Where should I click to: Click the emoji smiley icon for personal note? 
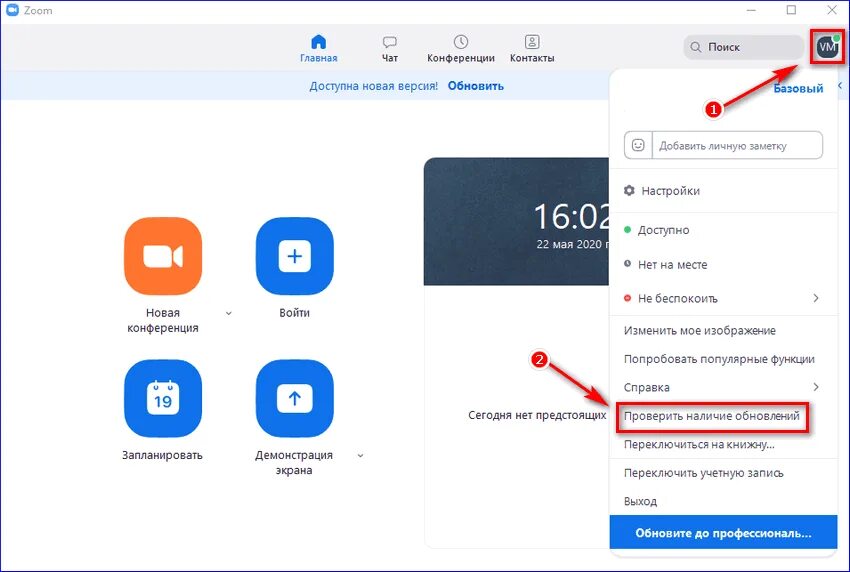point(638,145)
